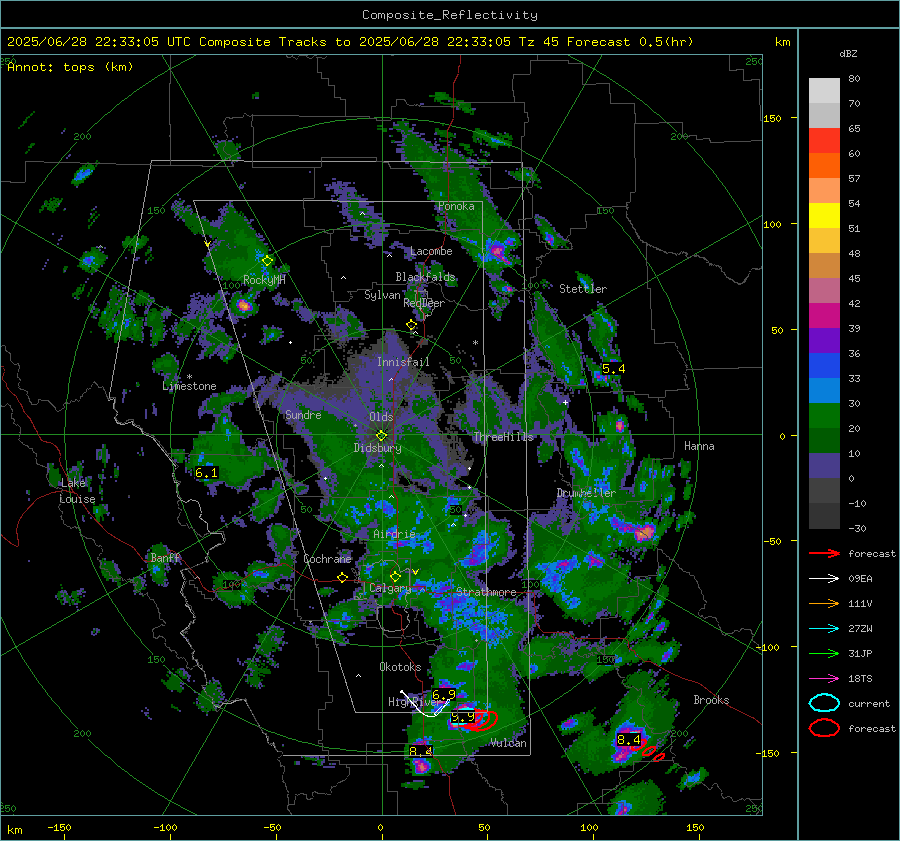Click the Composite_Reflectivity title
This screenshot has height=841, width=900.
pos(449,15)
